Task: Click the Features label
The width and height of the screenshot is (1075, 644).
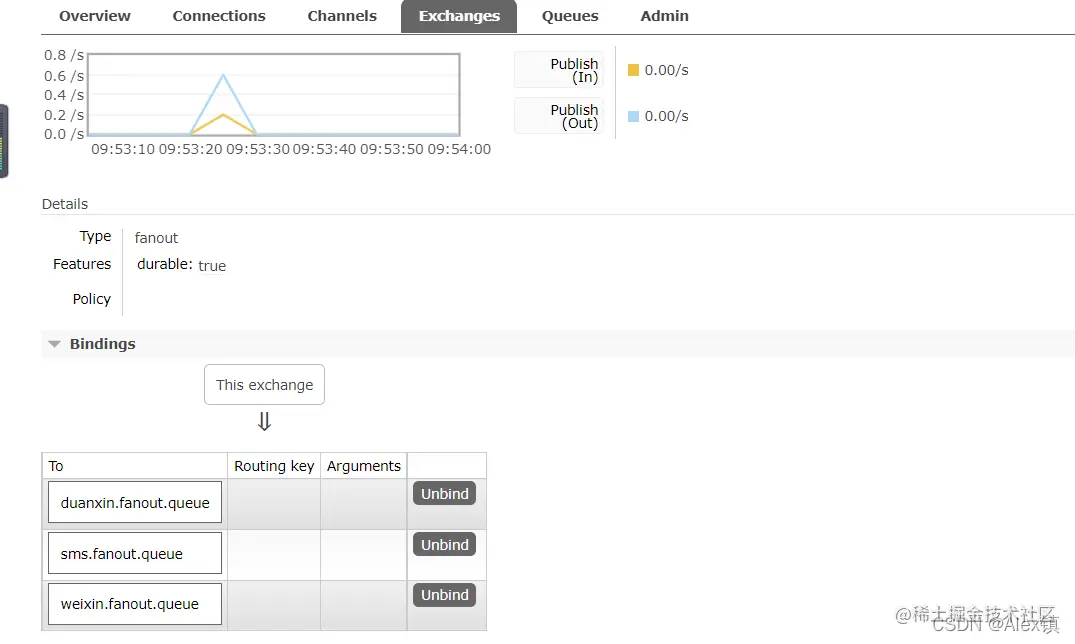Action: click(x=82, y=264)
